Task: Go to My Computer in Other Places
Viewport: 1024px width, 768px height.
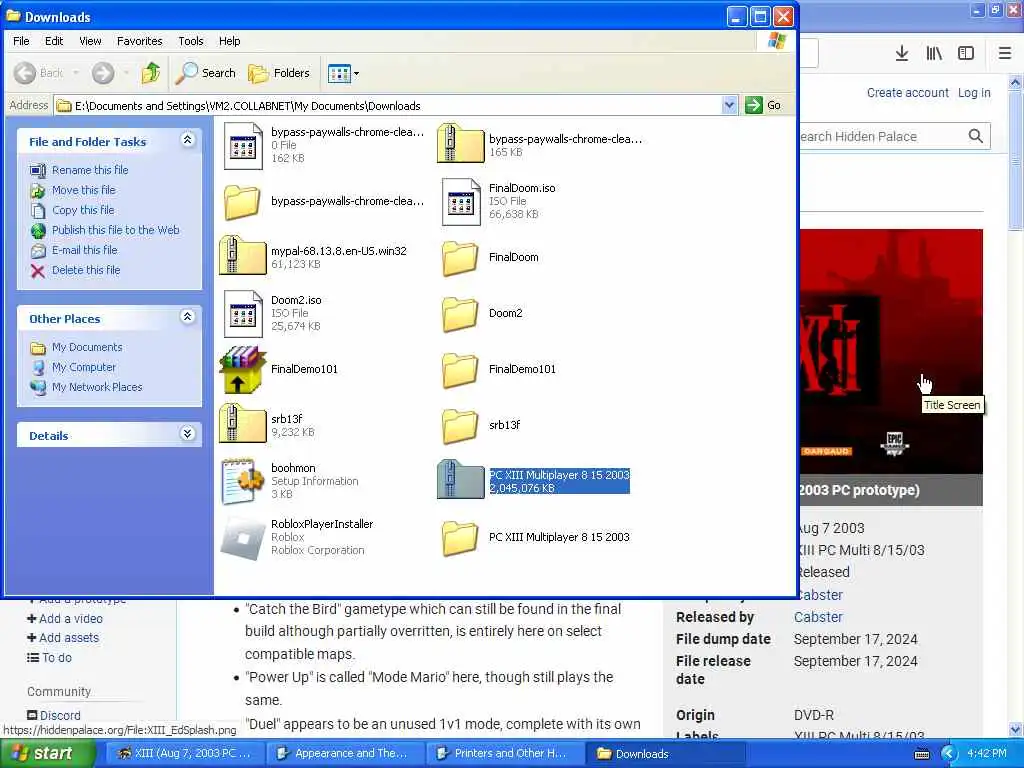Action: point(84,367)
